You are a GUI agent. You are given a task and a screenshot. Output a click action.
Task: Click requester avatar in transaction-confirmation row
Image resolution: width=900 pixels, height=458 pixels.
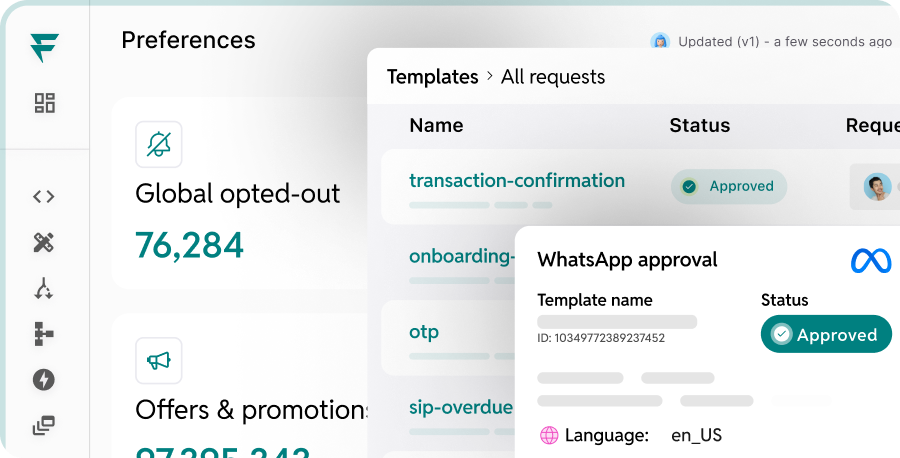(877, 187)
